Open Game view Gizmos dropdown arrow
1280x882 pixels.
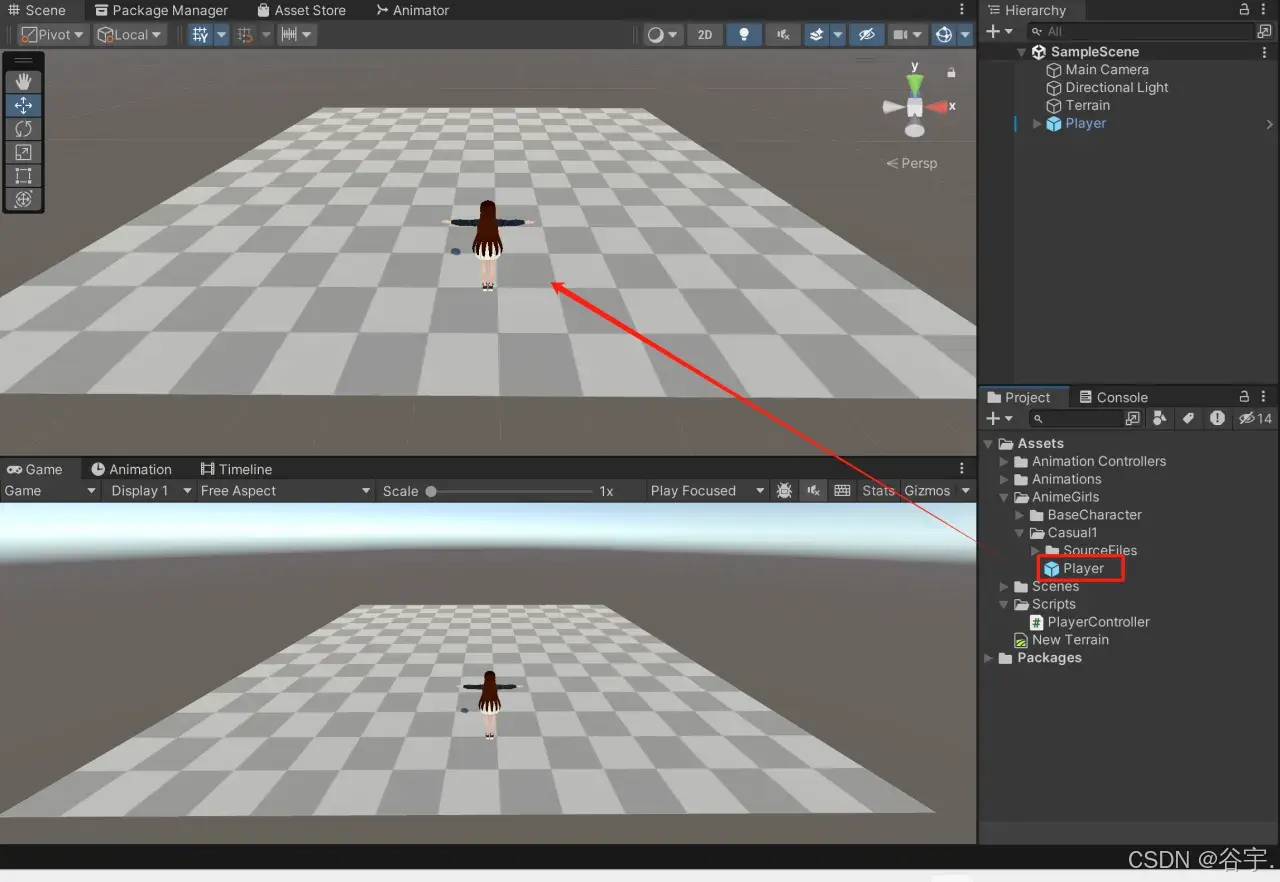pyautogui.click(x=965, y=491)
